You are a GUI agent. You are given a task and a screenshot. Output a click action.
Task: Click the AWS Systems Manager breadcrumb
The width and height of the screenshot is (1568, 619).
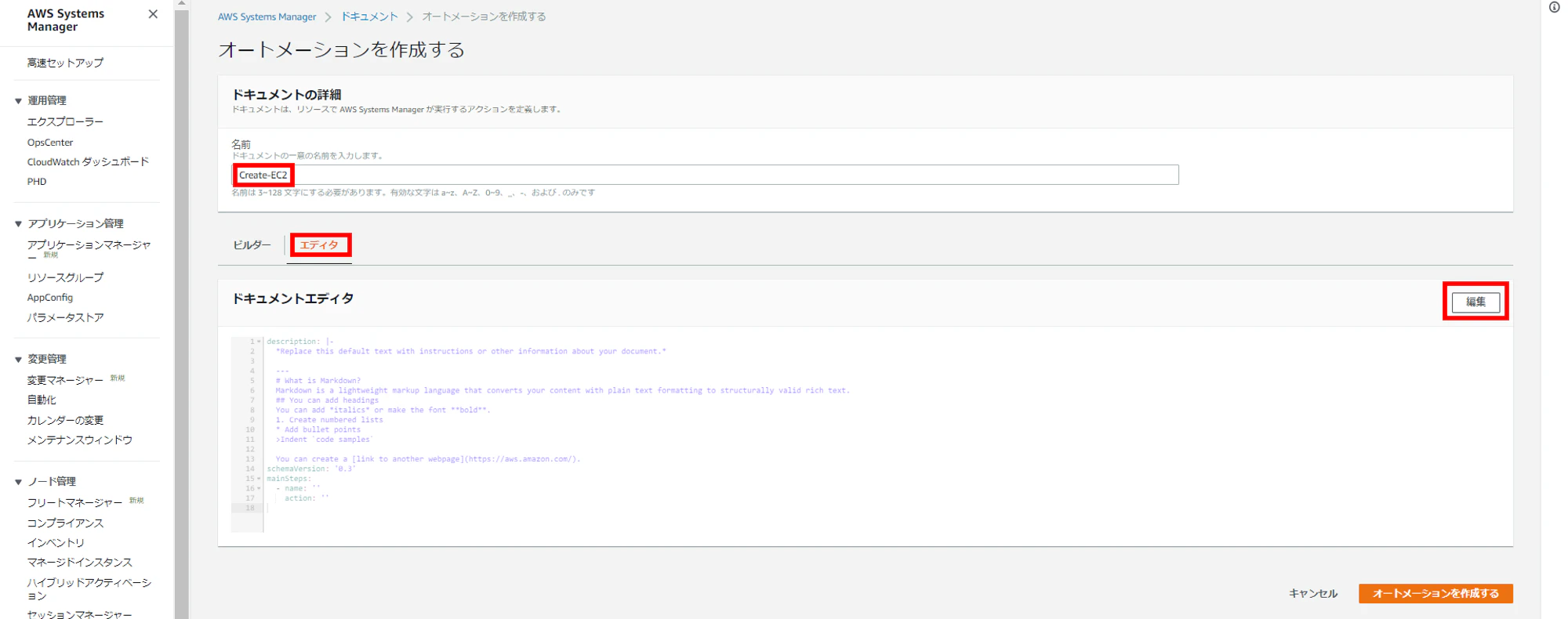coord(267,16)
